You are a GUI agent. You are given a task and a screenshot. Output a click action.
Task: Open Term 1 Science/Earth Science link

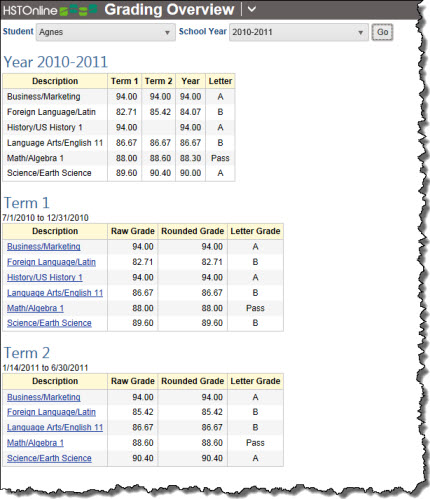49,323
